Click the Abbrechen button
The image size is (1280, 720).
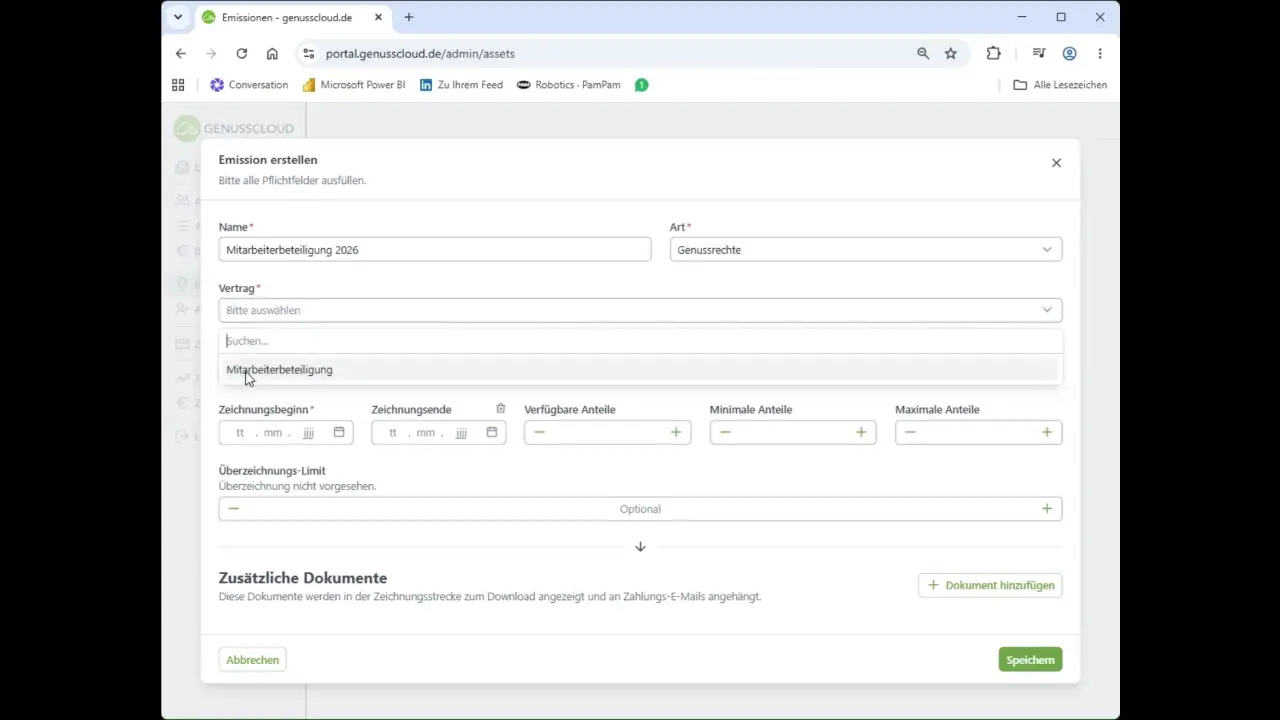pyautogui.click(x=252, y=660)
